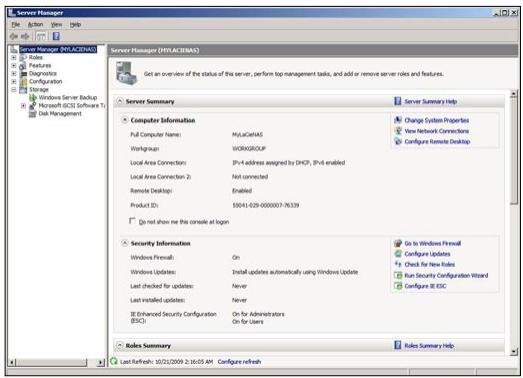Open View Network Connections link
This screenshot has height=378, width=523.
point(437,131)
